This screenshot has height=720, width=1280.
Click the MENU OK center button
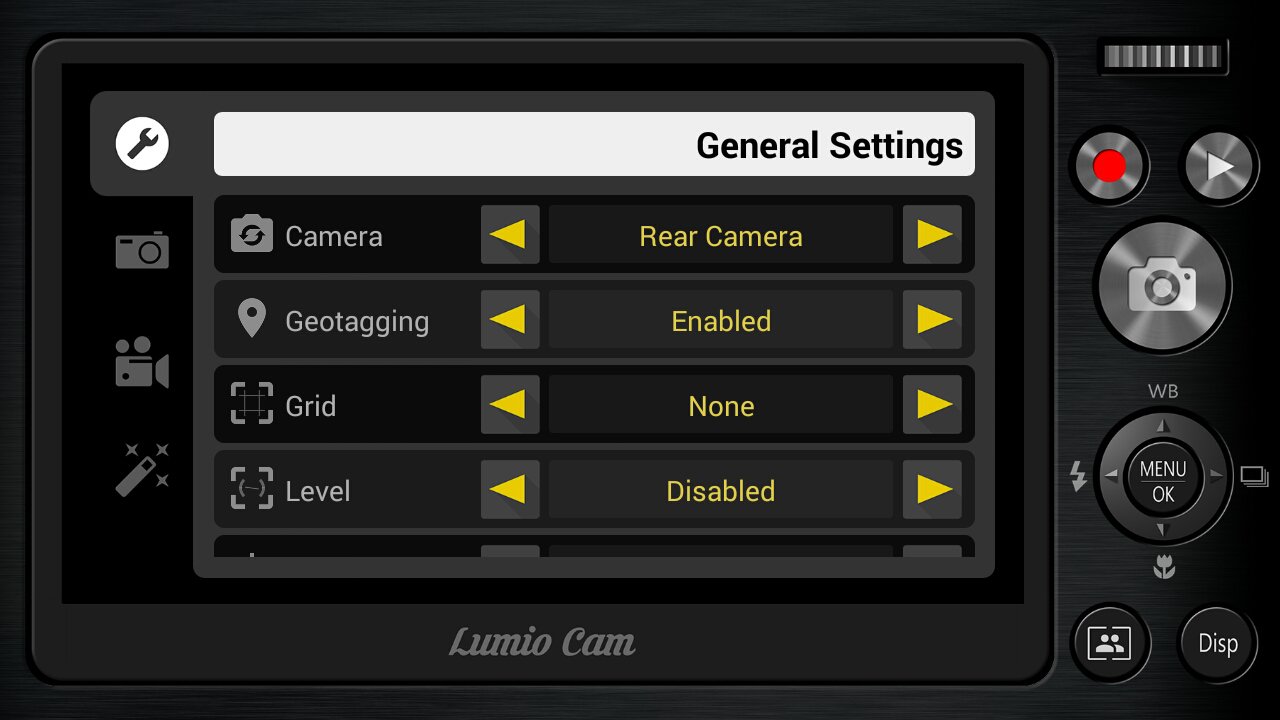click(1163, 481)
